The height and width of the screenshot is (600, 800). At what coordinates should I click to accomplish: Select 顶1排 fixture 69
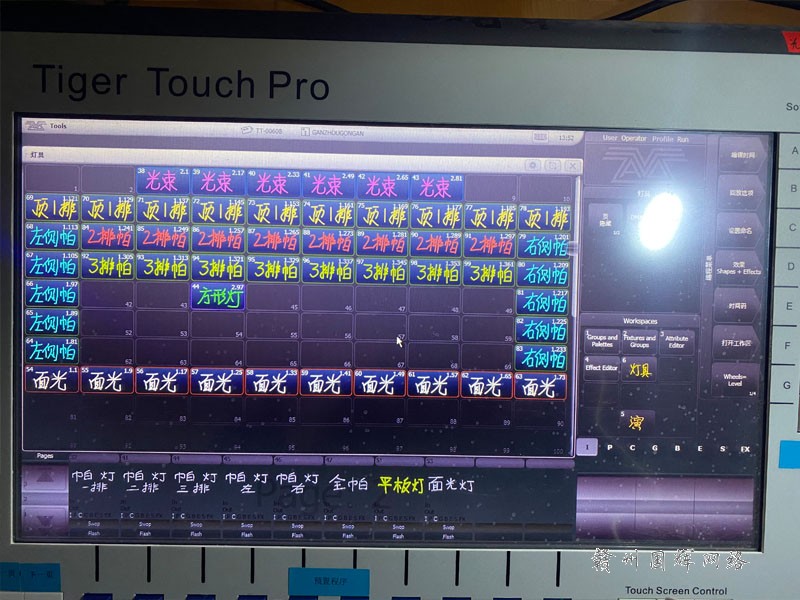coord(53,207)
